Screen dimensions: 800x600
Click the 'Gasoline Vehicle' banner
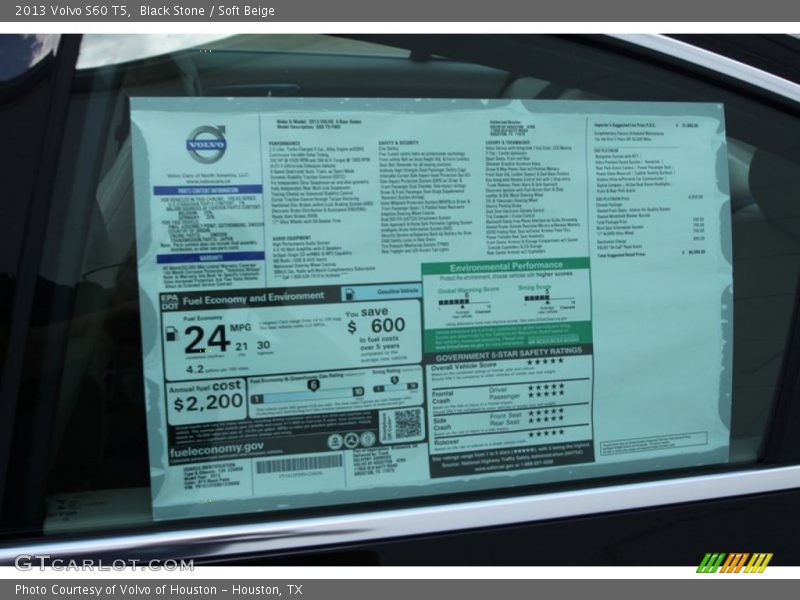(x=381, y=292)
